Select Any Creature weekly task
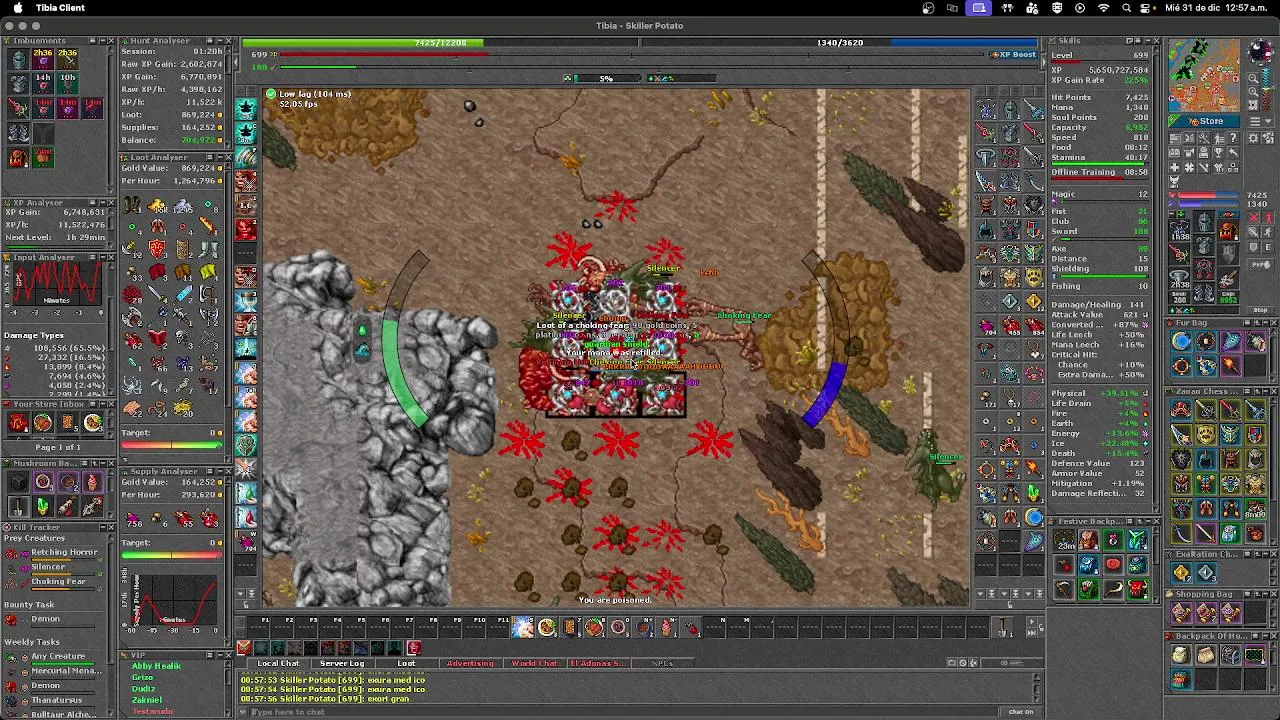 click(58, 657)
